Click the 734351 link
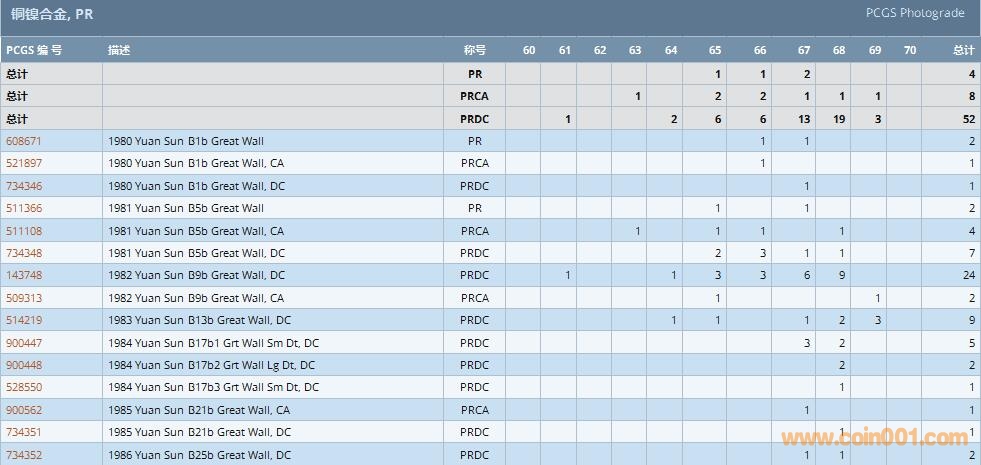The image size is (981, 465). tap(24, 432)
